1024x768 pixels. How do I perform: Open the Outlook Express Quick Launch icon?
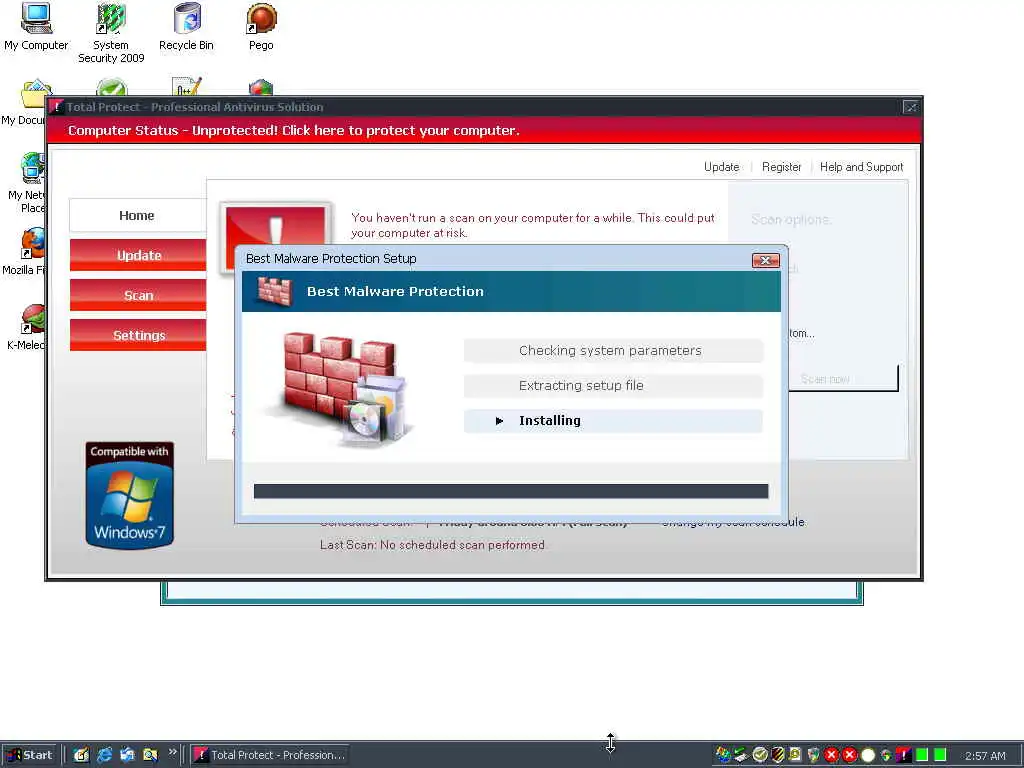point(127,755)
